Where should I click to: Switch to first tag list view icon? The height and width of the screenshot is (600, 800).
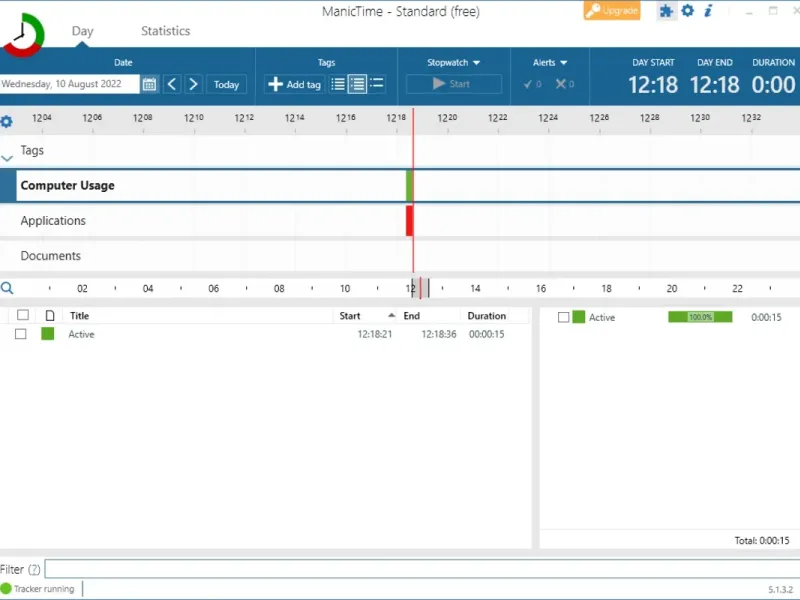pyautogui.click(x=338, y=84)
